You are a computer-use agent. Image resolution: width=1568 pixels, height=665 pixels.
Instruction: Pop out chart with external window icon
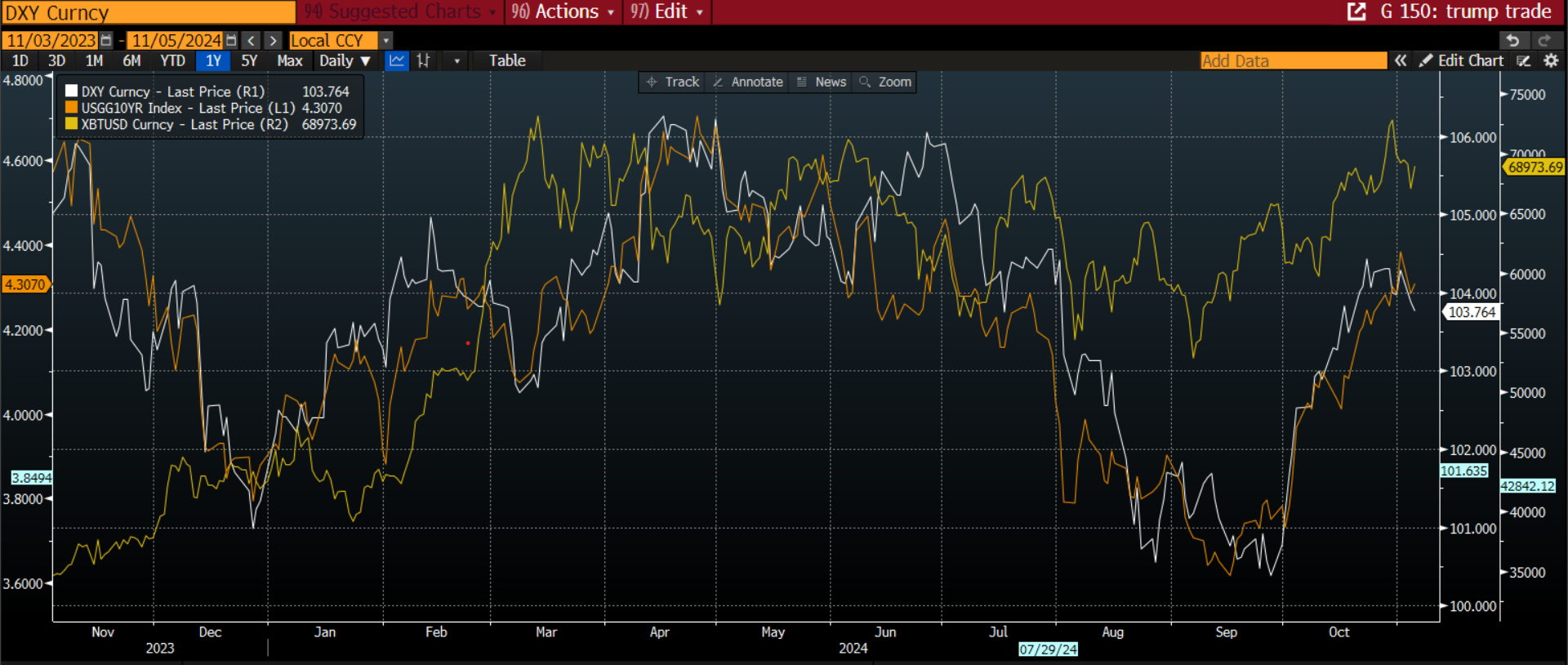pos(1356,11)
